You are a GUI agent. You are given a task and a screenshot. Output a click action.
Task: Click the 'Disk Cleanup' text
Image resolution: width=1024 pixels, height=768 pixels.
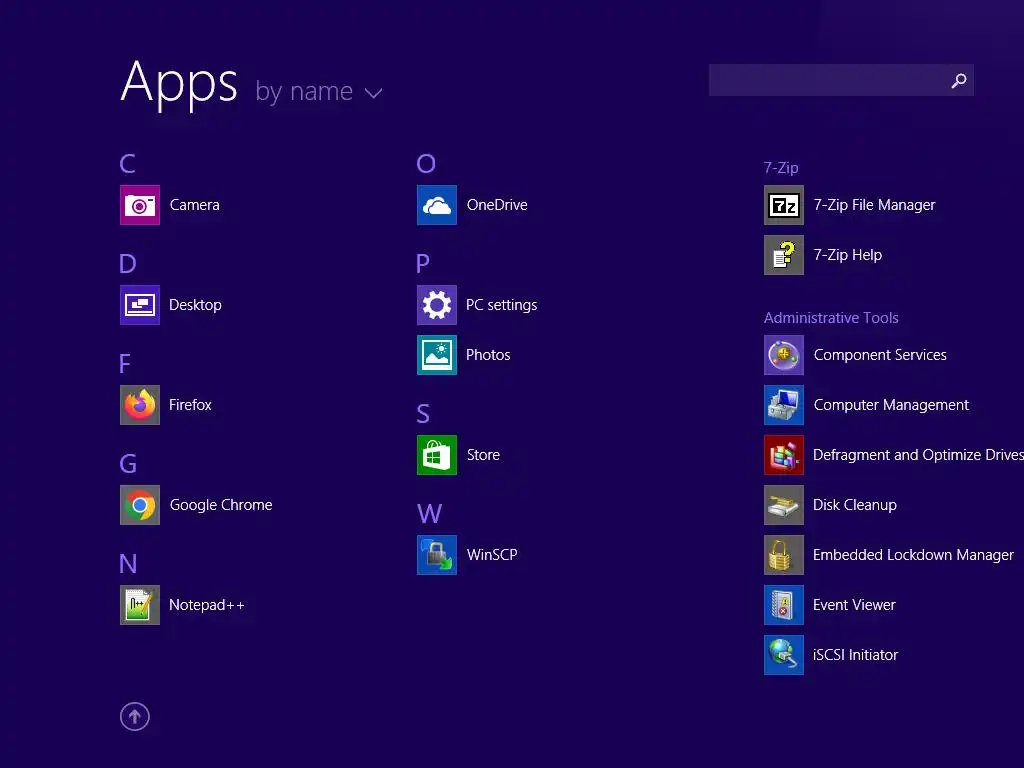point(854,505)
